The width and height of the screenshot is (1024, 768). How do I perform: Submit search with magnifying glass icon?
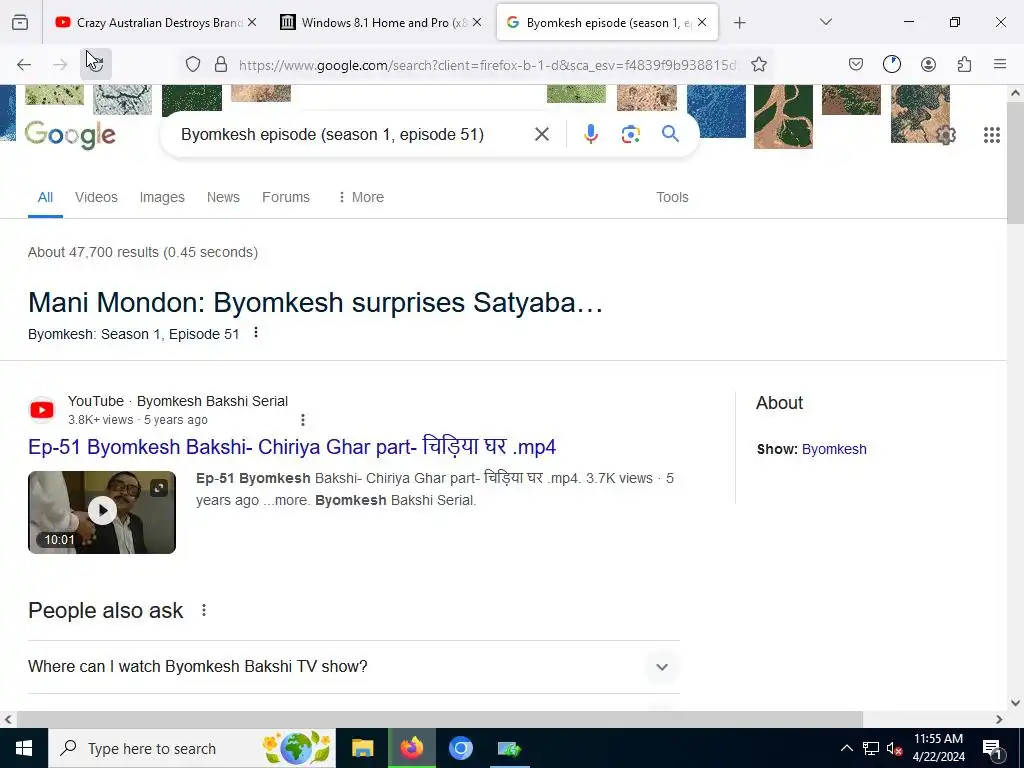(670, 134)
